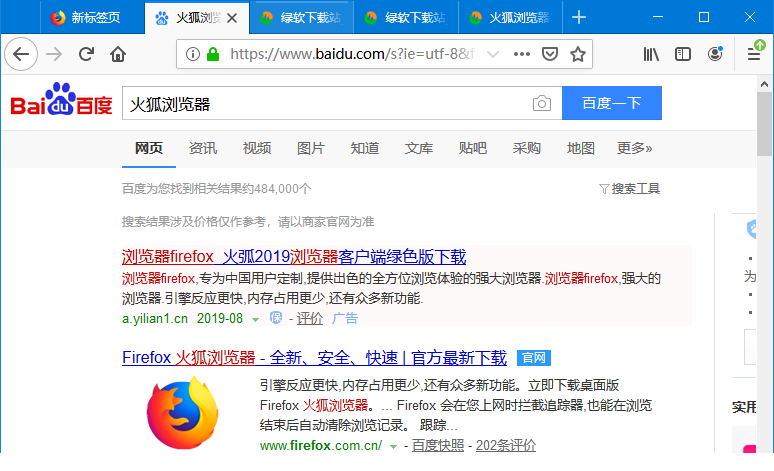Search by image using camera icon
Screen dimensions: 774x471
542,103
